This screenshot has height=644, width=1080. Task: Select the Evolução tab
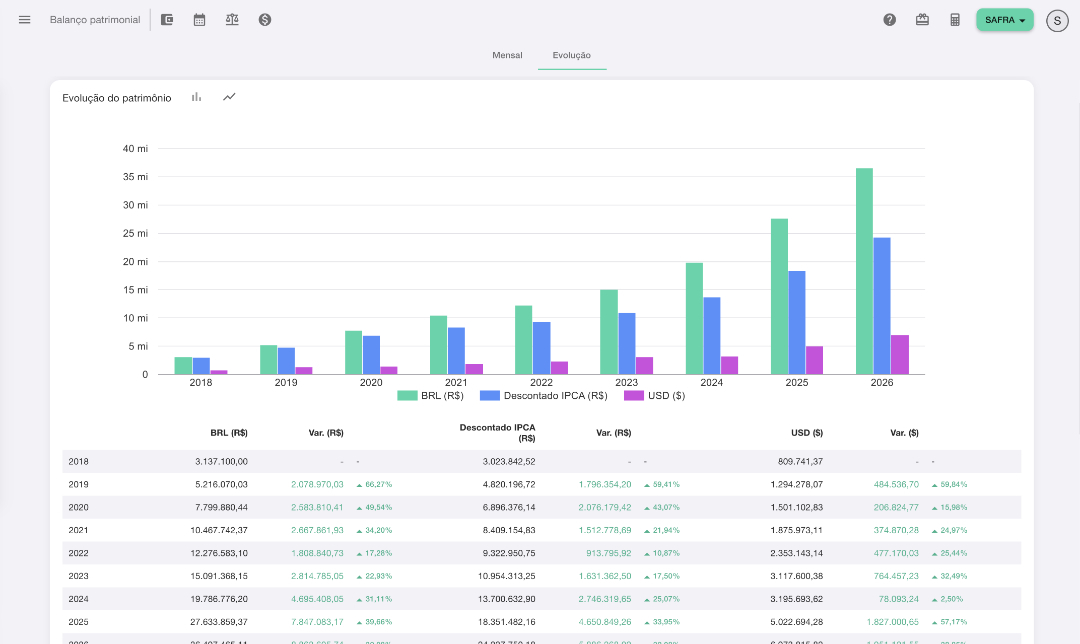click(572, 55)
